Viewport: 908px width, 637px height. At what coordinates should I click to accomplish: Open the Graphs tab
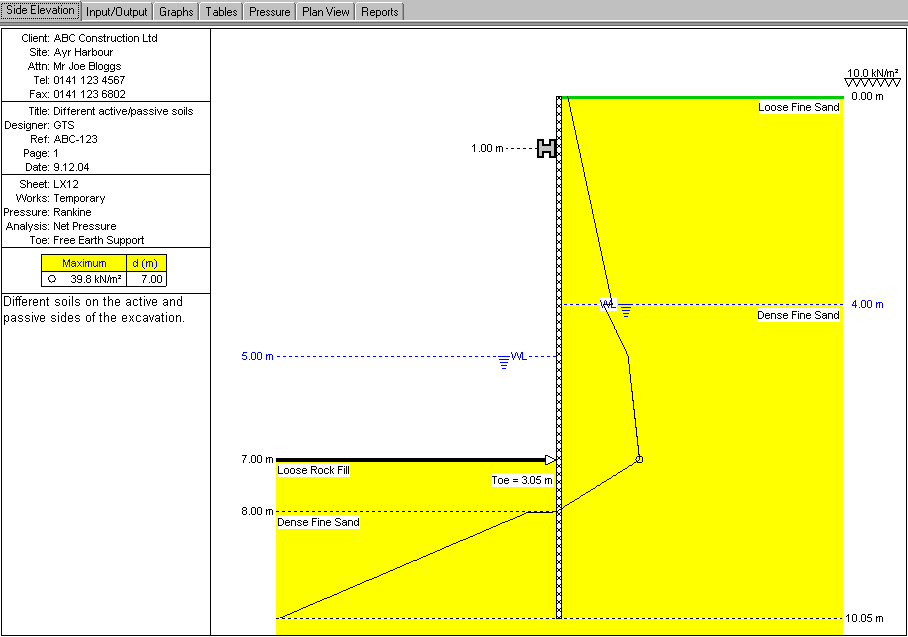(x=176, y=12)
